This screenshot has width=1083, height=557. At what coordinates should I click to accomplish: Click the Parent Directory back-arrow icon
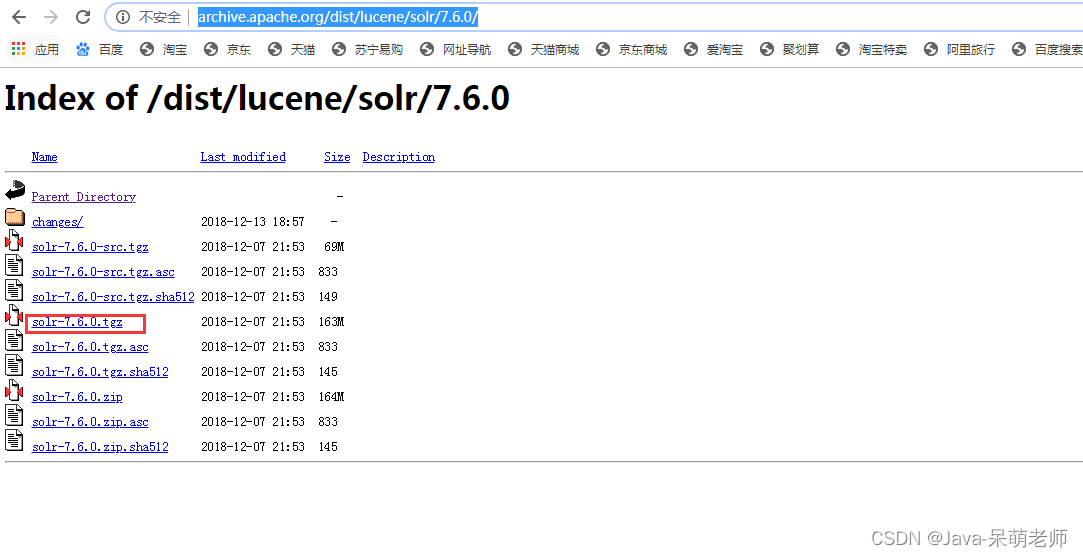click(15, 190)
